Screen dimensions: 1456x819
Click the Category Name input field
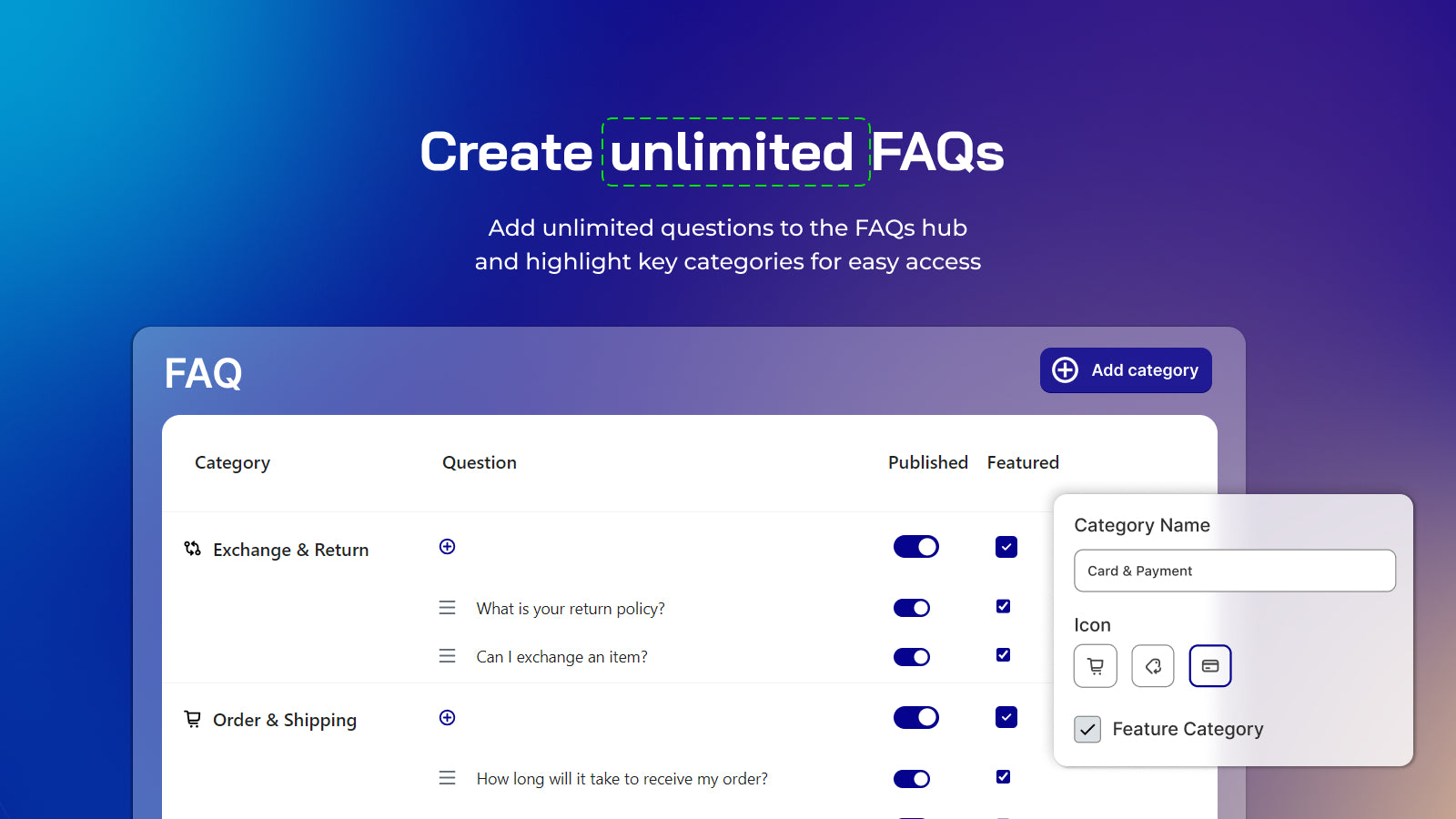click(x=1234, y=571)
